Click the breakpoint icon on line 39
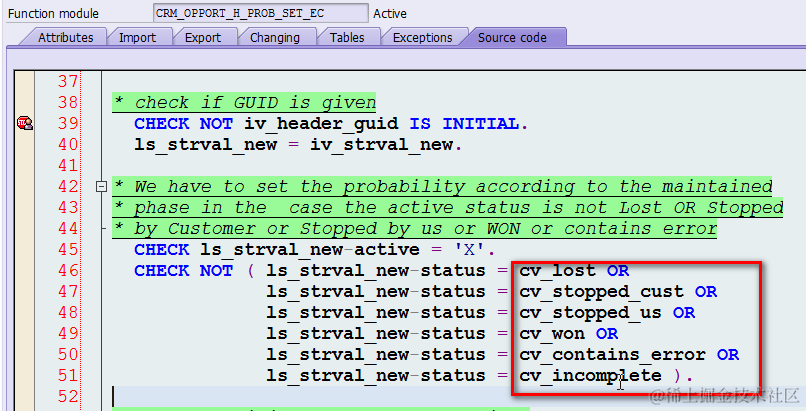 click(25, 123)
